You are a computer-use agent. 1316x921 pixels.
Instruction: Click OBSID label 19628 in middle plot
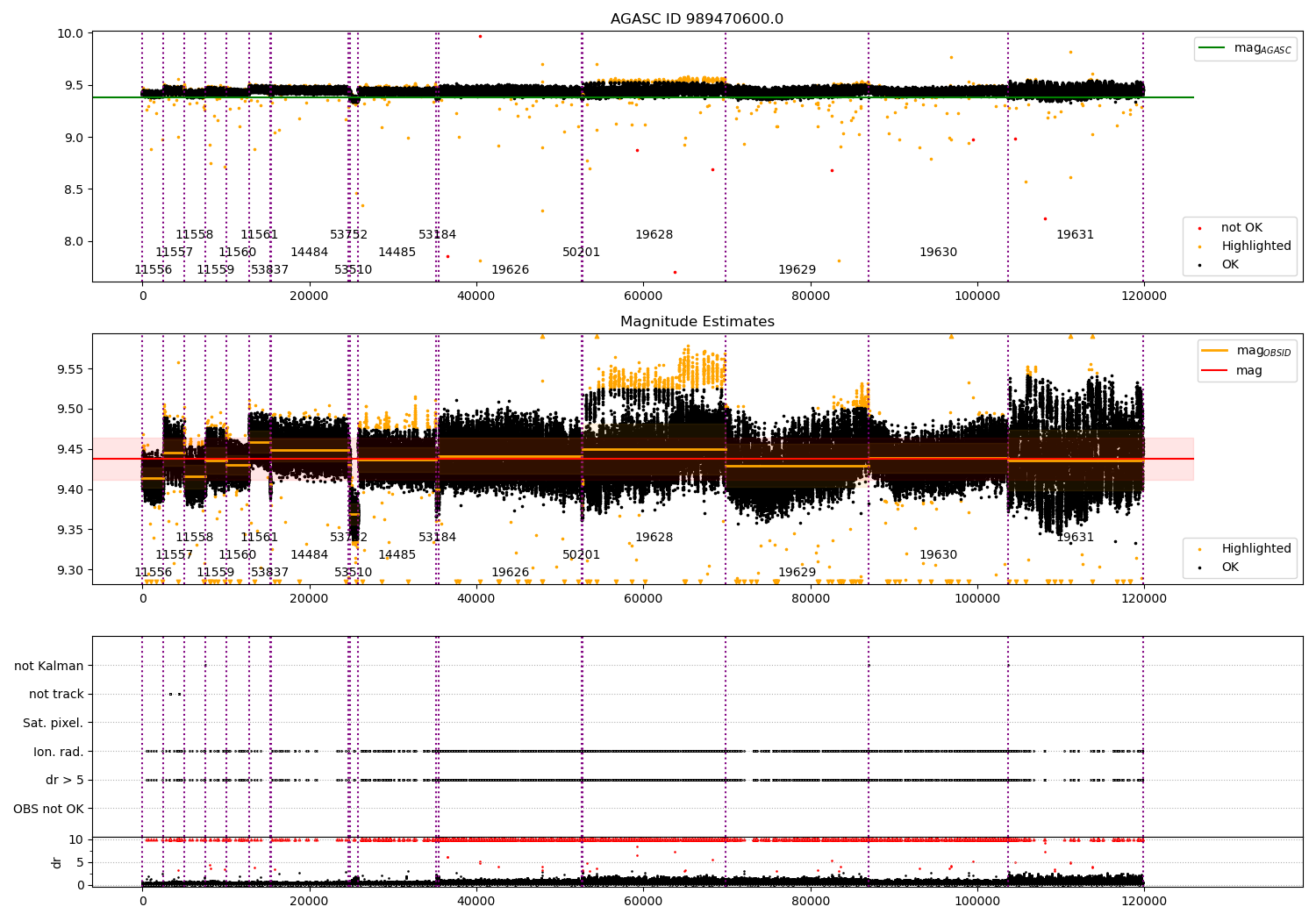point(654,538)
